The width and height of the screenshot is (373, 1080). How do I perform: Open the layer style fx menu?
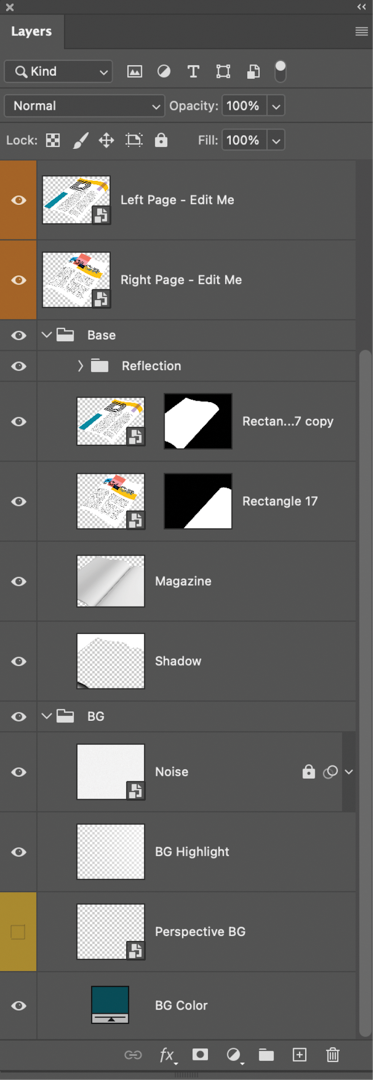[x=167, y=1055]
